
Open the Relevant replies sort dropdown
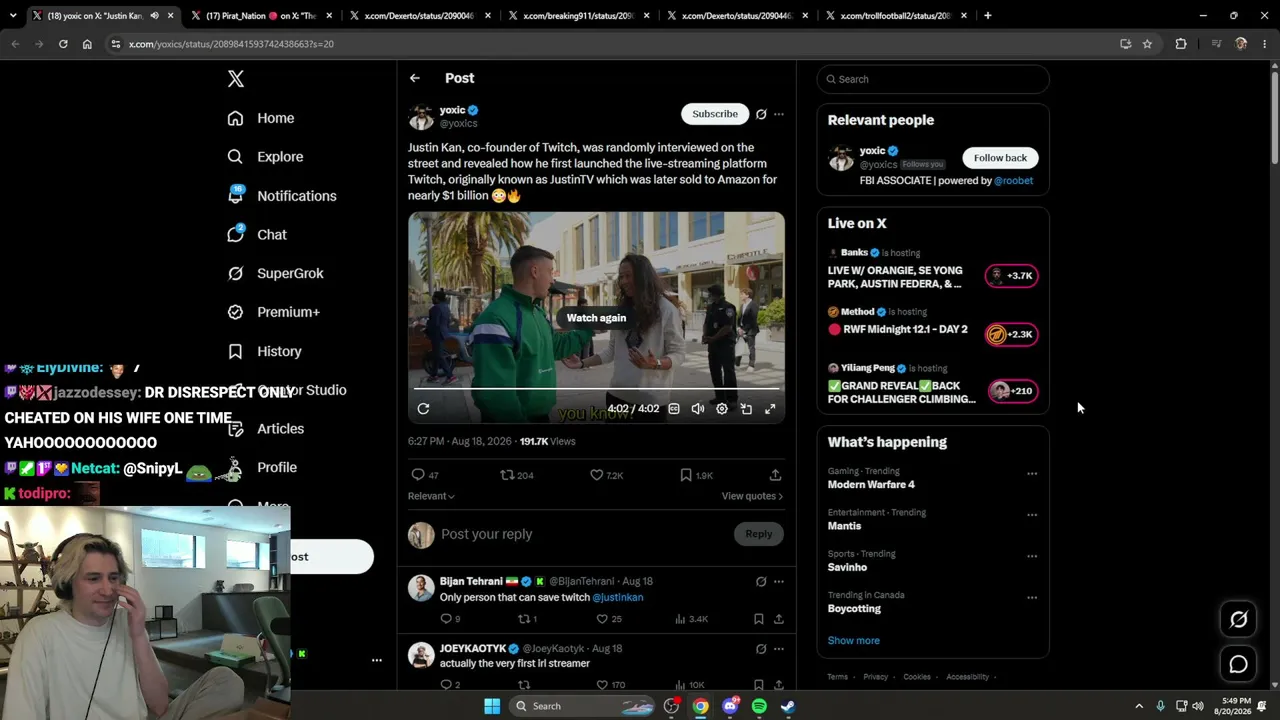[x=431, y=496]
